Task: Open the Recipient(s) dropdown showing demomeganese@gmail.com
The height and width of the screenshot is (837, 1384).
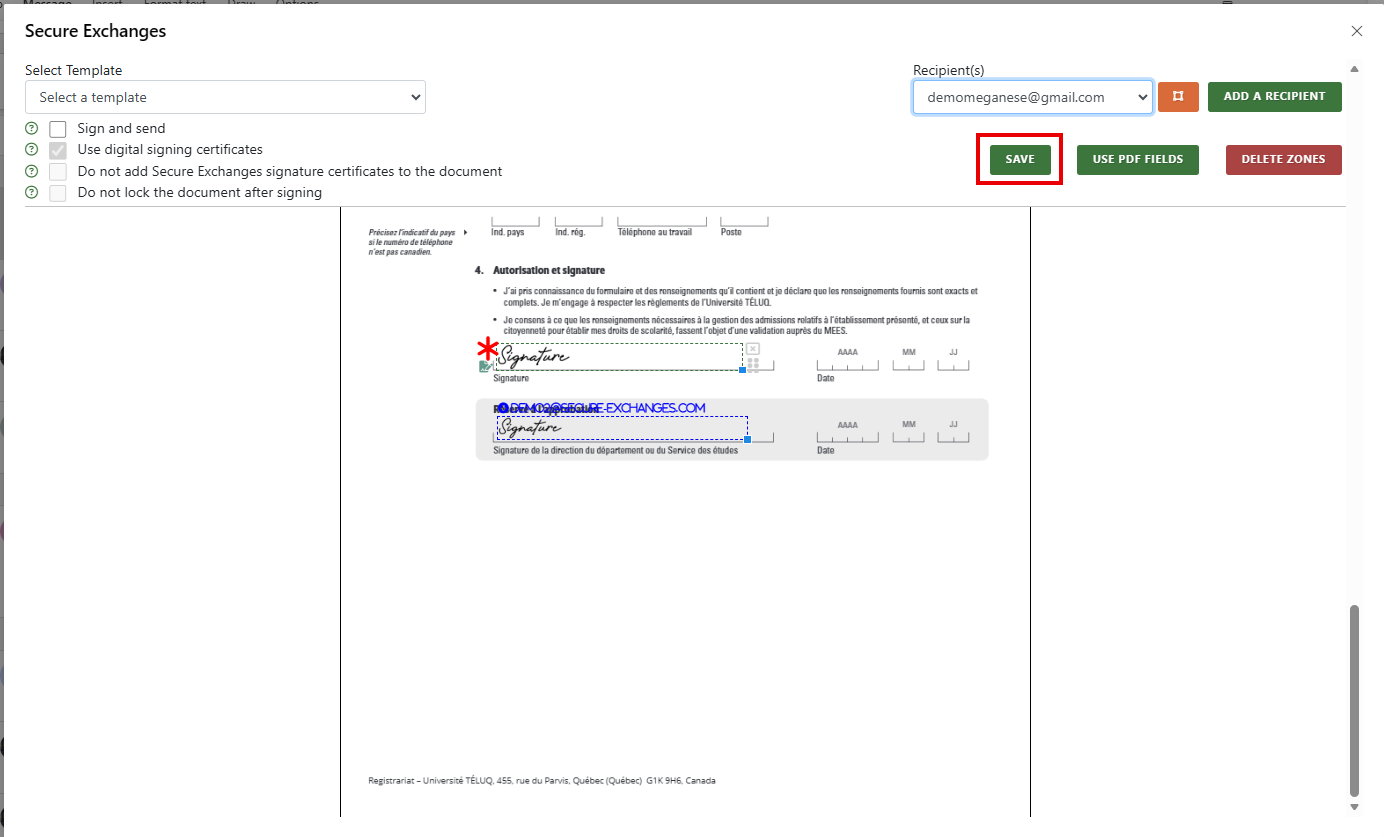Action: 1033,97
